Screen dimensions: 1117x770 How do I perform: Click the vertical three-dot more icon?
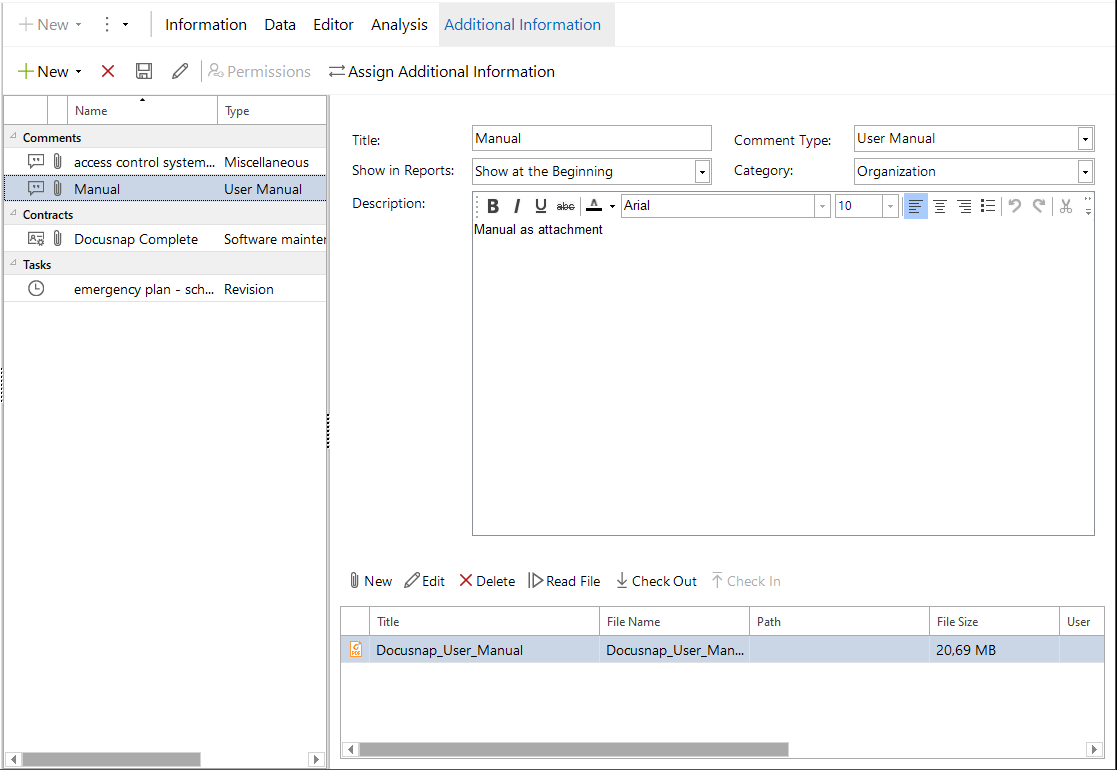107,24
